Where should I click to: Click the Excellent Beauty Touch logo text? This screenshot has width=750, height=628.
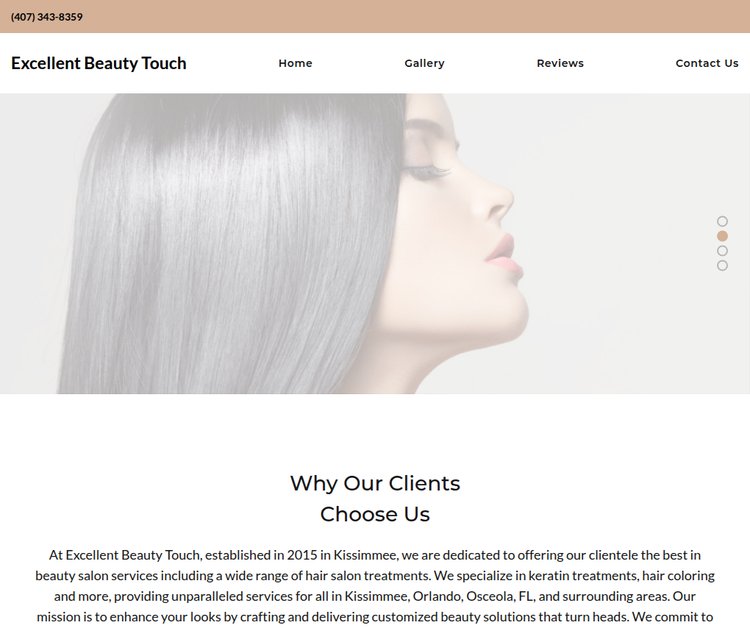pos(99,63)
